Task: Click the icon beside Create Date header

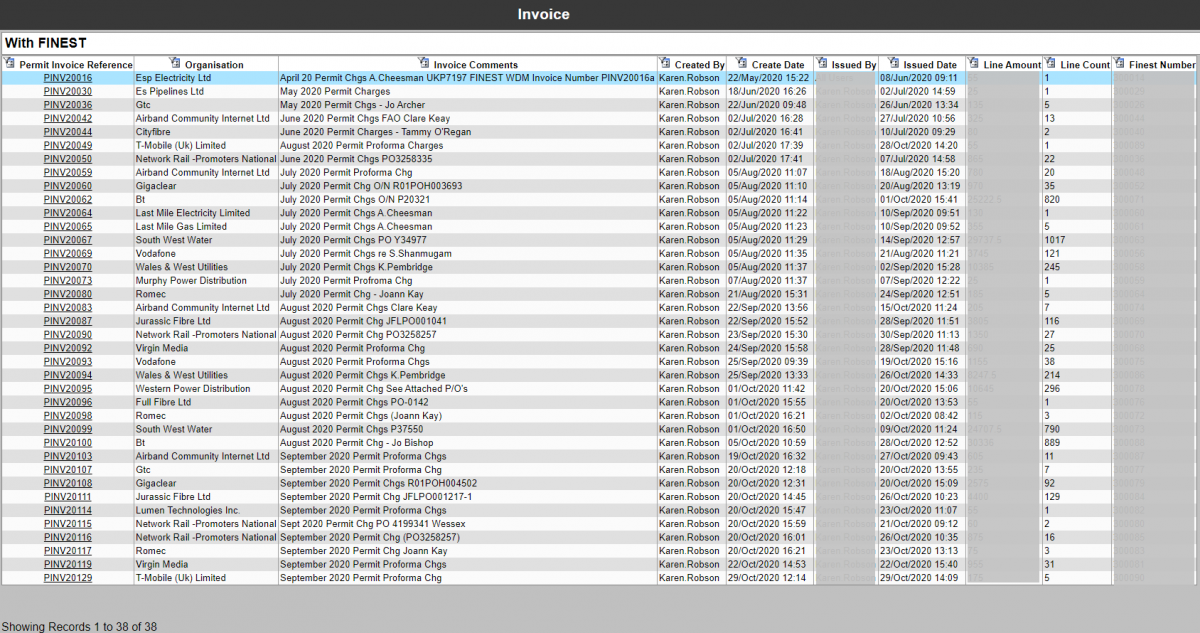Action: 741,64
